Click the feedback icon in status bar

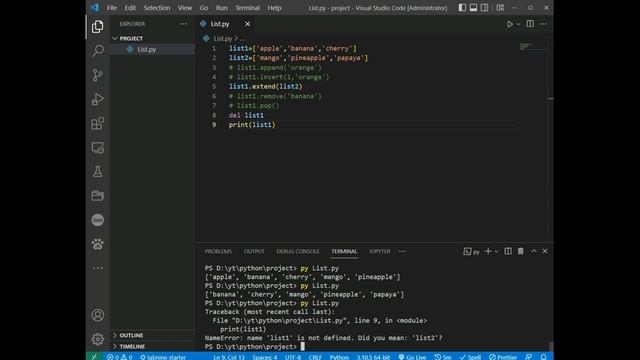[529, 357]
